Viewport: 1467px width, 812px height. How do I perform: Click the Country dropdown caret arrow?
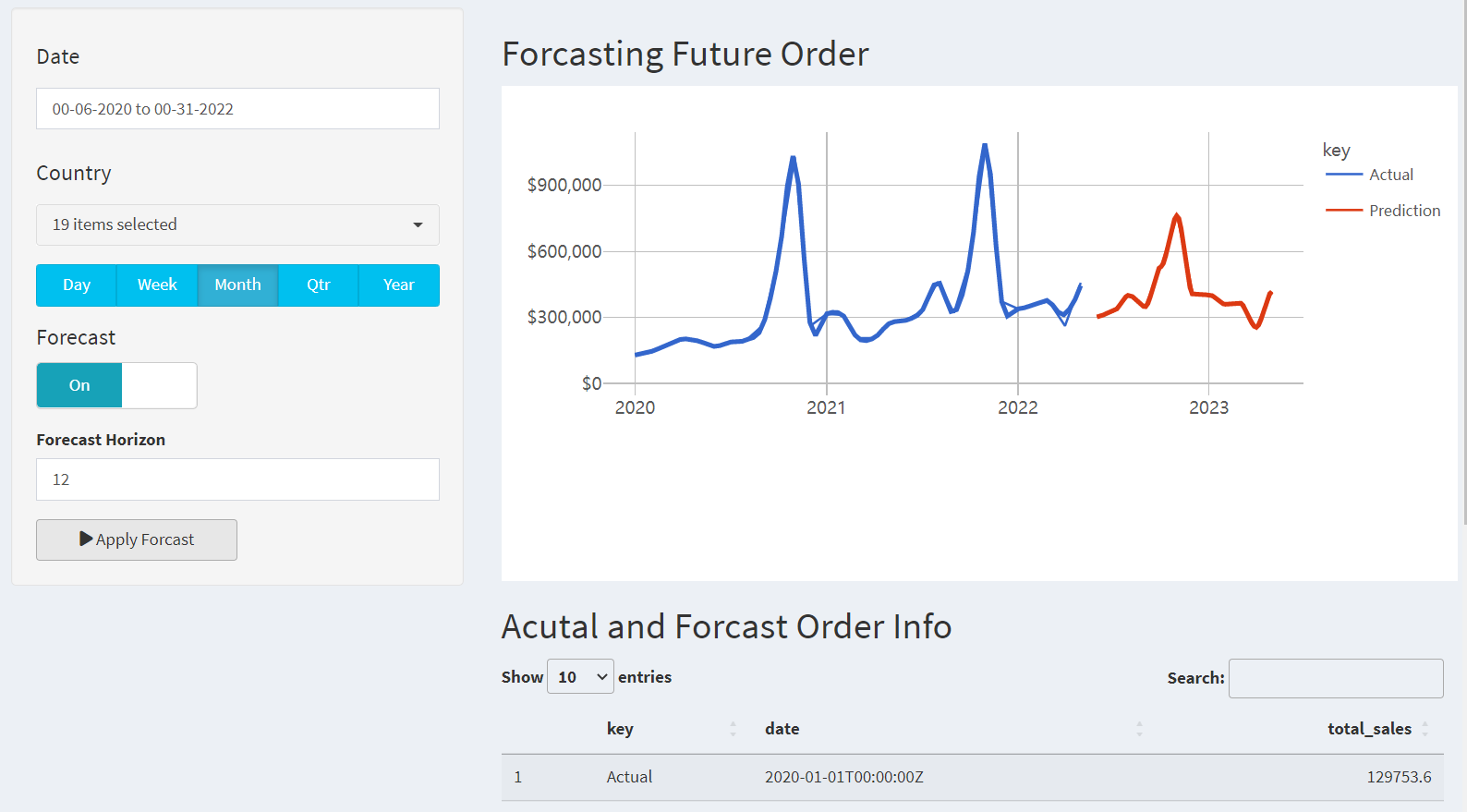coord(418,225)
